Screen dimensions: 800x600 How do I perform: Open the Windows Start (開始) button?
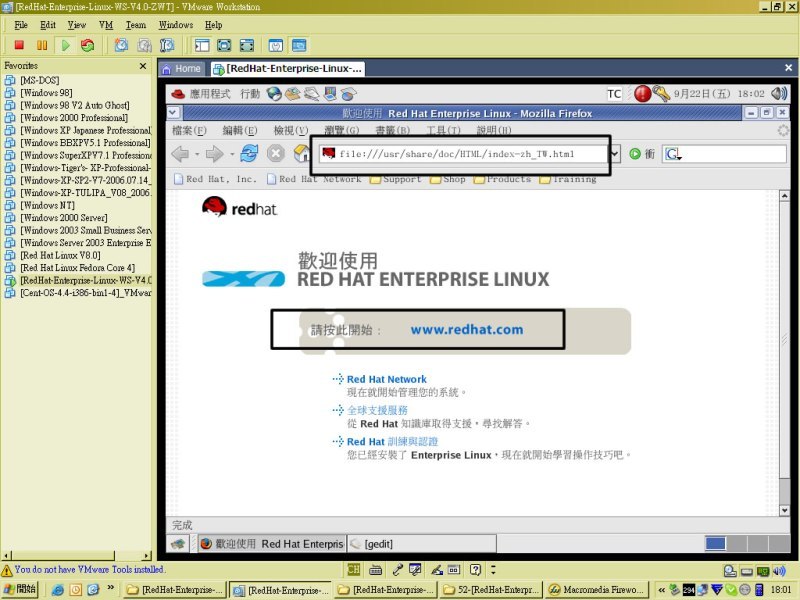coord(20,589)
